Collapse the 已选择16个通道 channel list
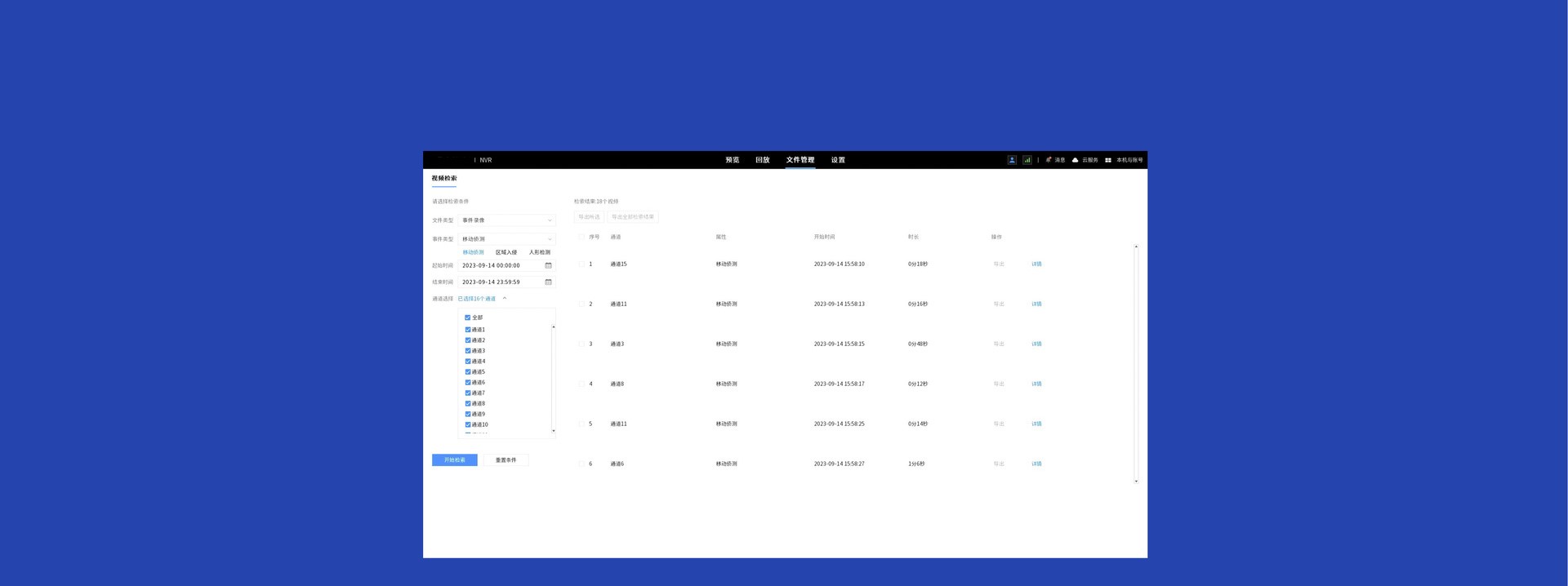 [x=505, y=299]
